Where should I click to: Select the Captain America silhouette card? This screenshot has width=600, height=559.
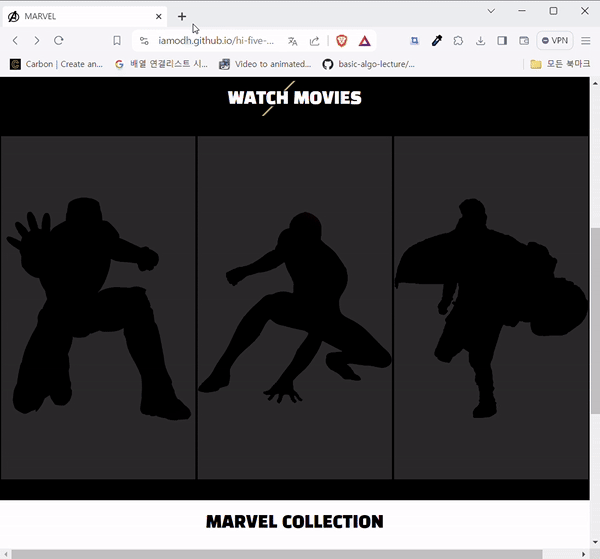coord(491,308)
